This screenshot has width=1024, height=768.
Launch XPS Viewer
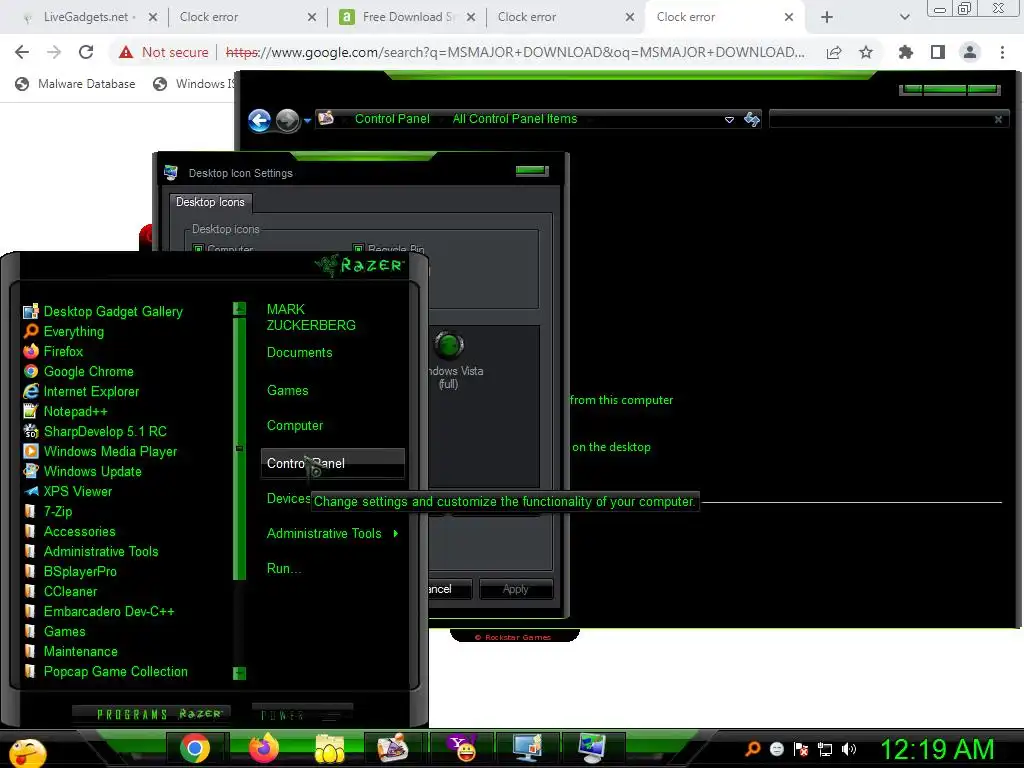68,492
